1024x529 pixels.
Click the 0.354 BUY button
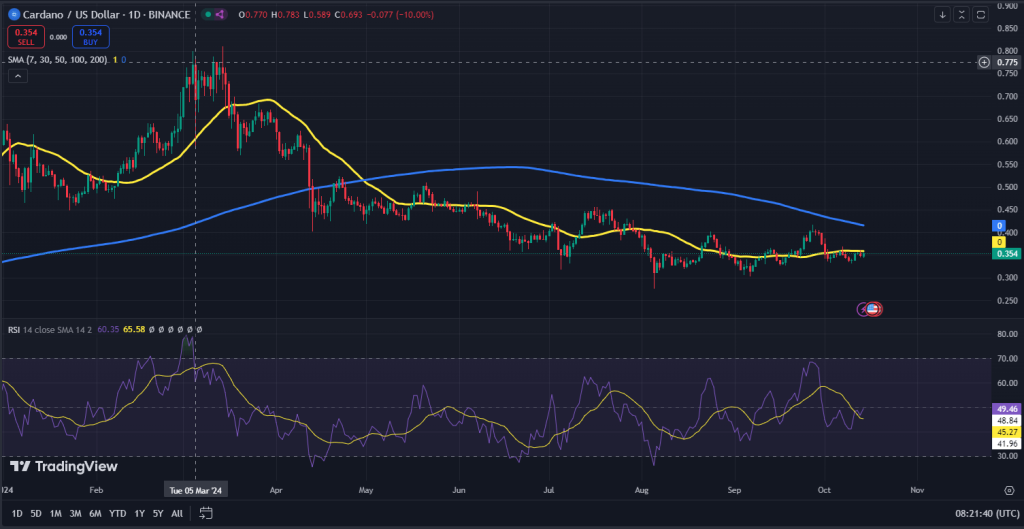pos(91,37)
